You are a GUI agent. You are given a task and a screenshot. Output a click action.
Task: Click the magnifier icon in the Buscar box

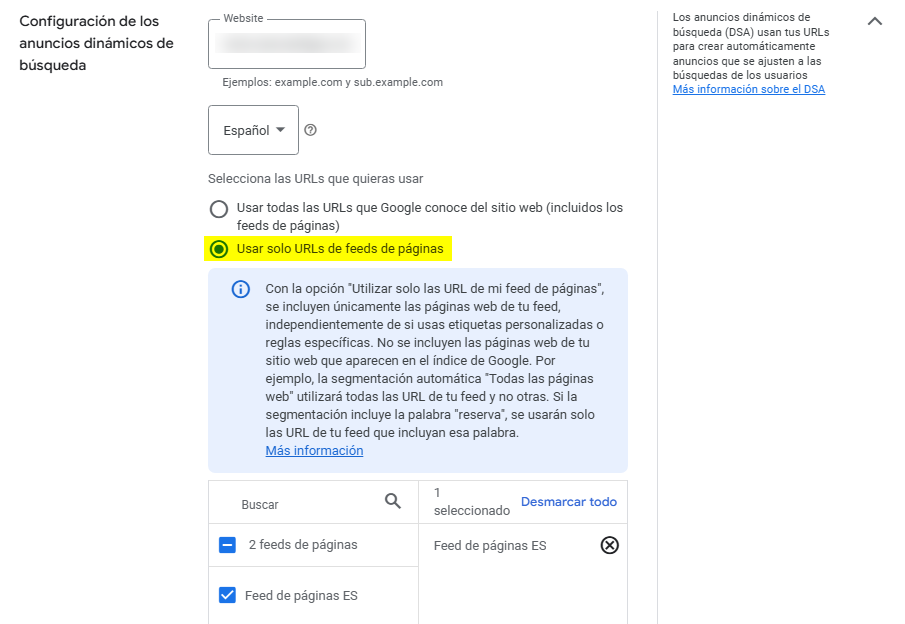[393, 502]
